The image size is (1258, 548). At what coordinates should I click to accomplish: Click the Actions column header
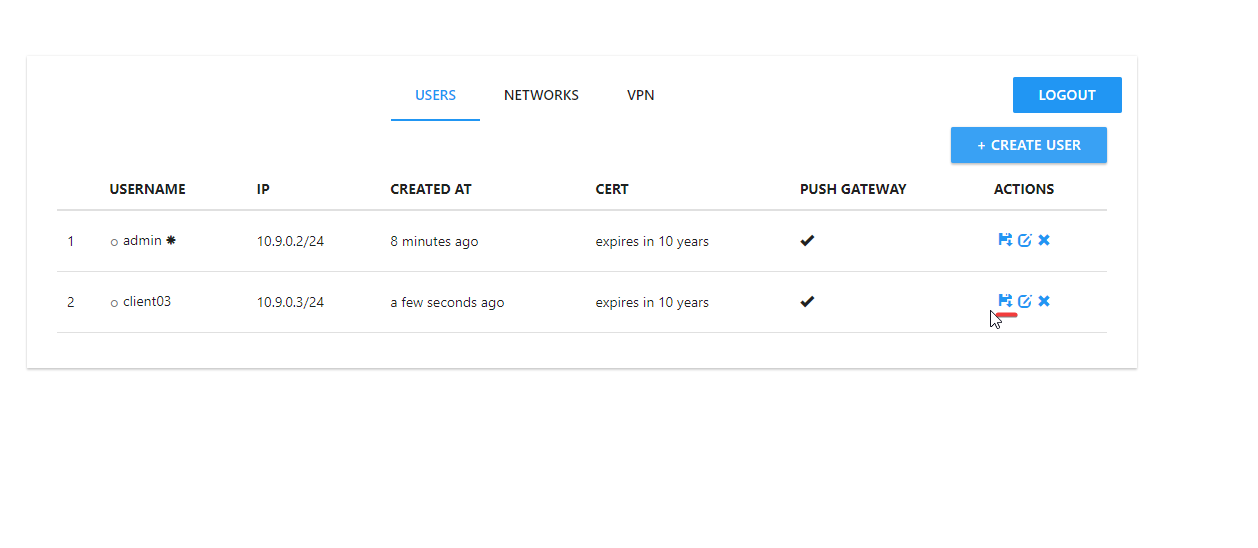click(x=1024, y=189)
